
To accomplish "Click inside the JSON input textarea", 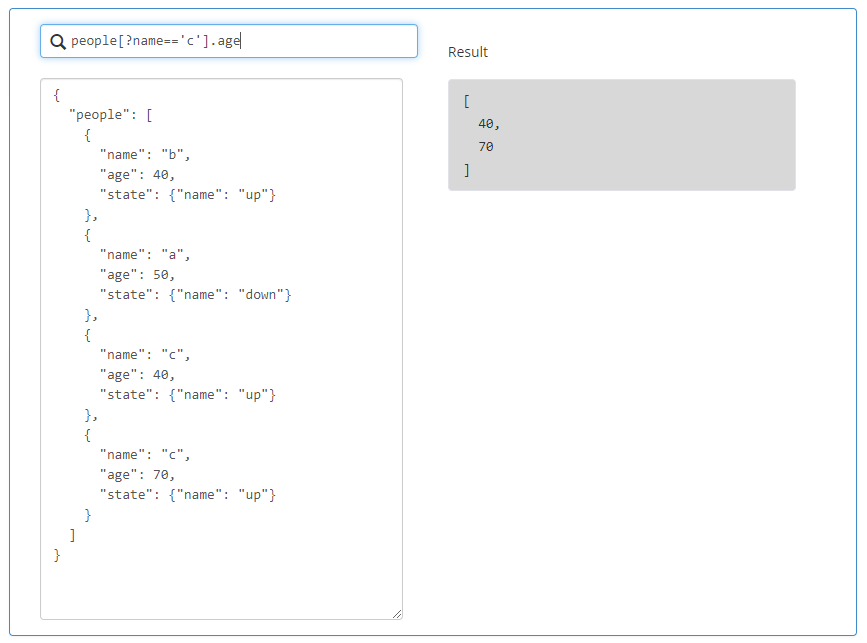I will pyautogui.click(x=221, y=349).
